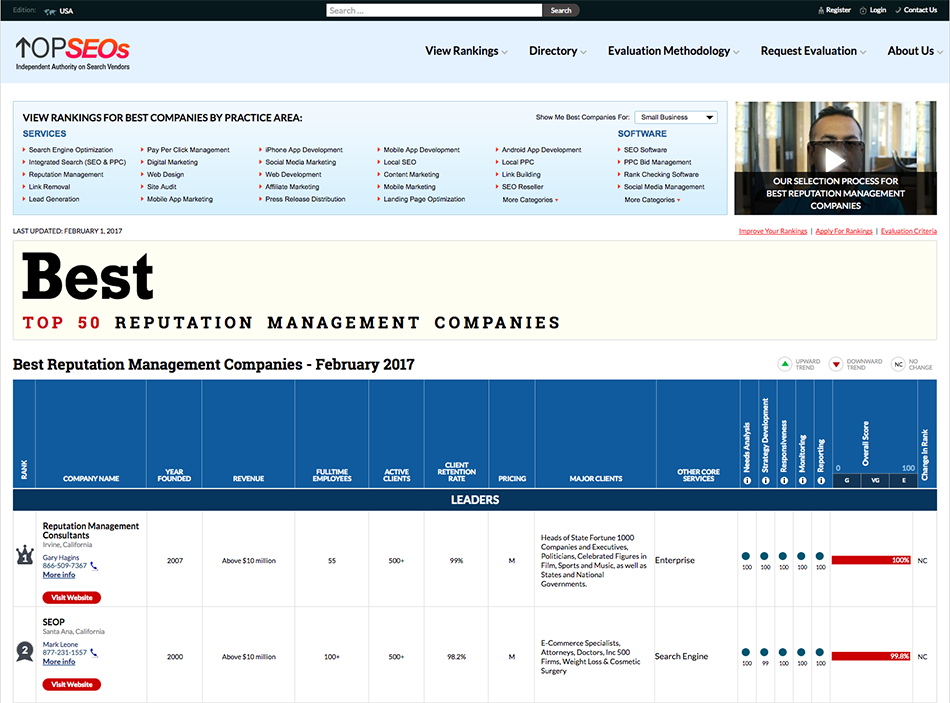Screen dimensions: 950x703
Task: Play the selection process video
Action: coord(835,158)
